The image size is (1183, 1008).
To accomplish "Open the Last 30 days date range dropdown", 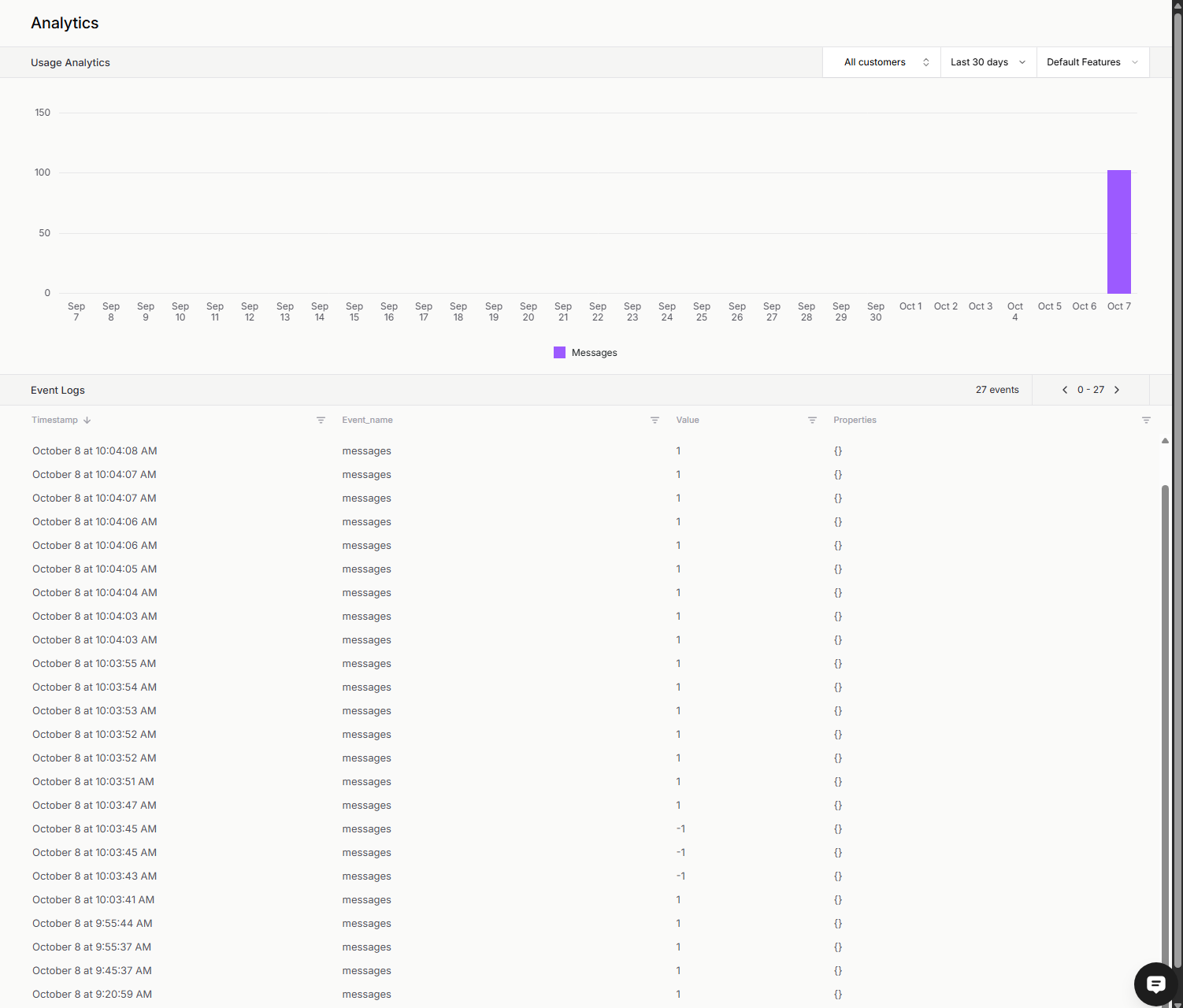I will [988, 62].
